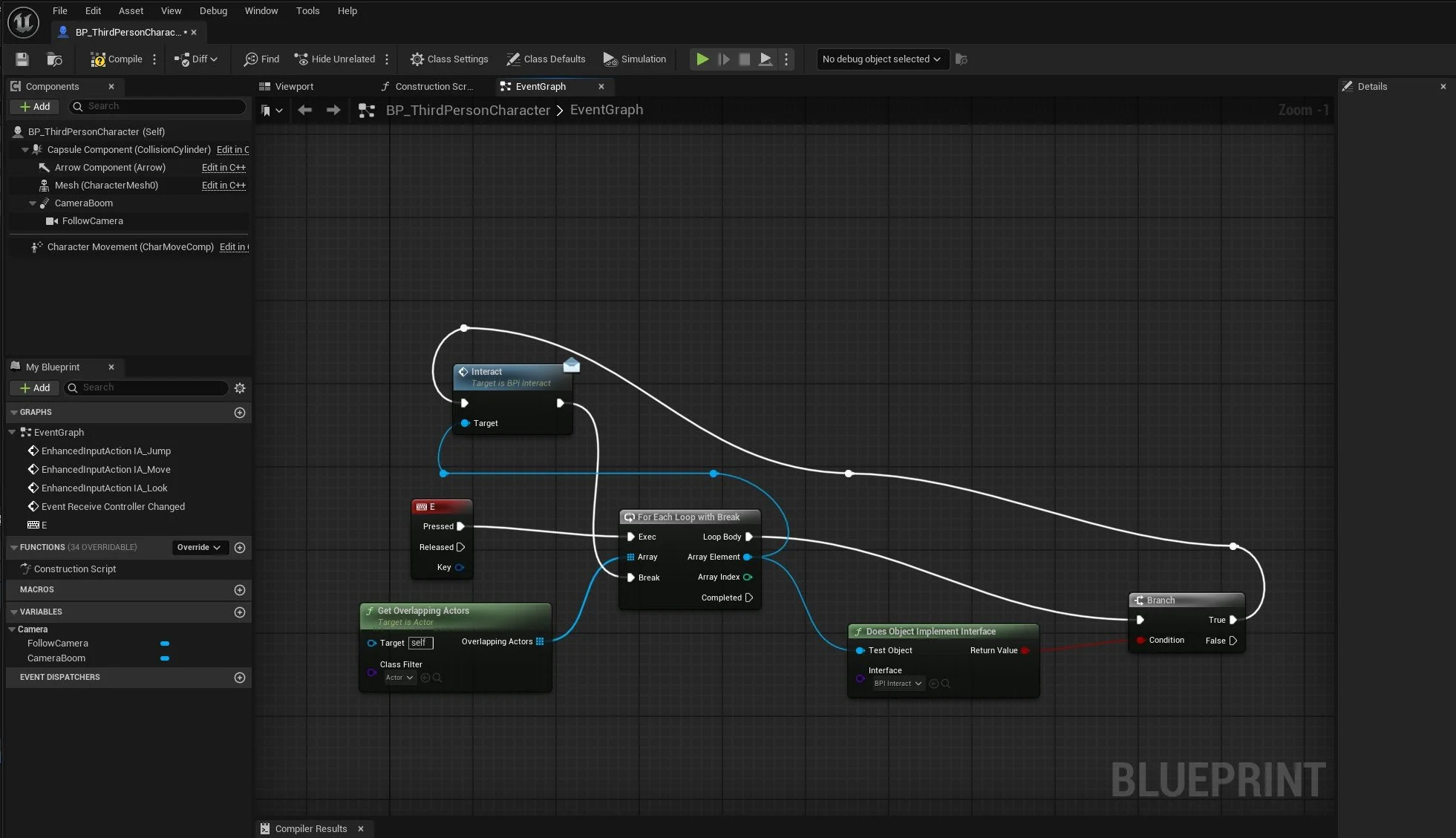Image resolution: width=1456 pixels, height=838 pixels.
Task: Navigate back in graph history arrow
Action: tap(304, 111)
